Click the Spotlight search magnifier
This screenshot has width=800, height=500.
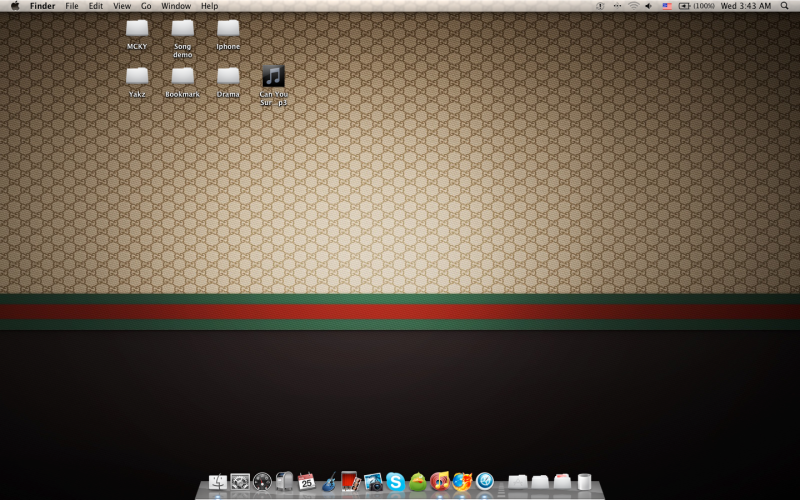click(785, 6)
